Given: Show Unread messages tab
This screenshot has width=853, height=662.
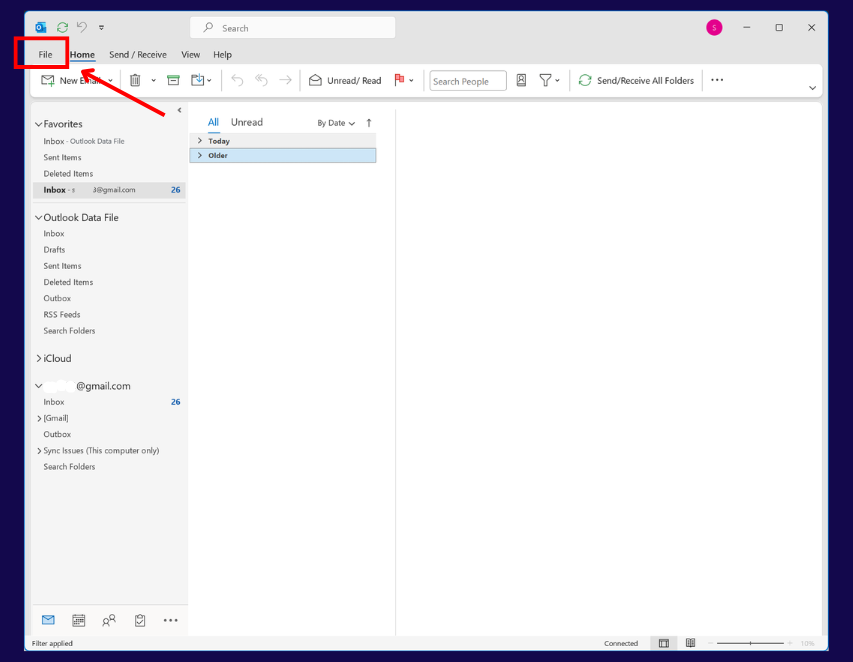Looking at the screenshot, I should pyautogui.click(x=247, y=122).
